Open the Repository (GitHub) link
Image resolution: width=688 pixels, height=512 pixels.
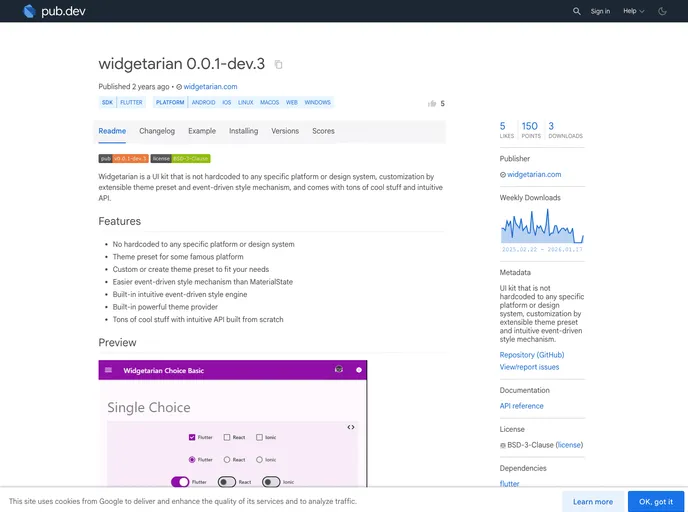pos(531,355)
